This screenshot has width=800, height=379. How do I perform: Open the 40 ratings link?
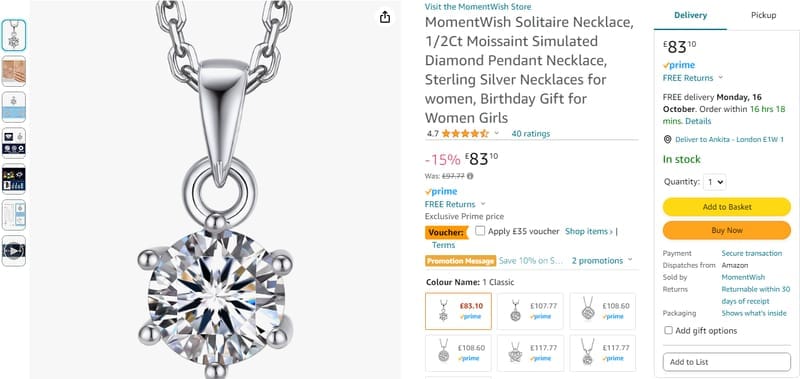tap(531, 134)
